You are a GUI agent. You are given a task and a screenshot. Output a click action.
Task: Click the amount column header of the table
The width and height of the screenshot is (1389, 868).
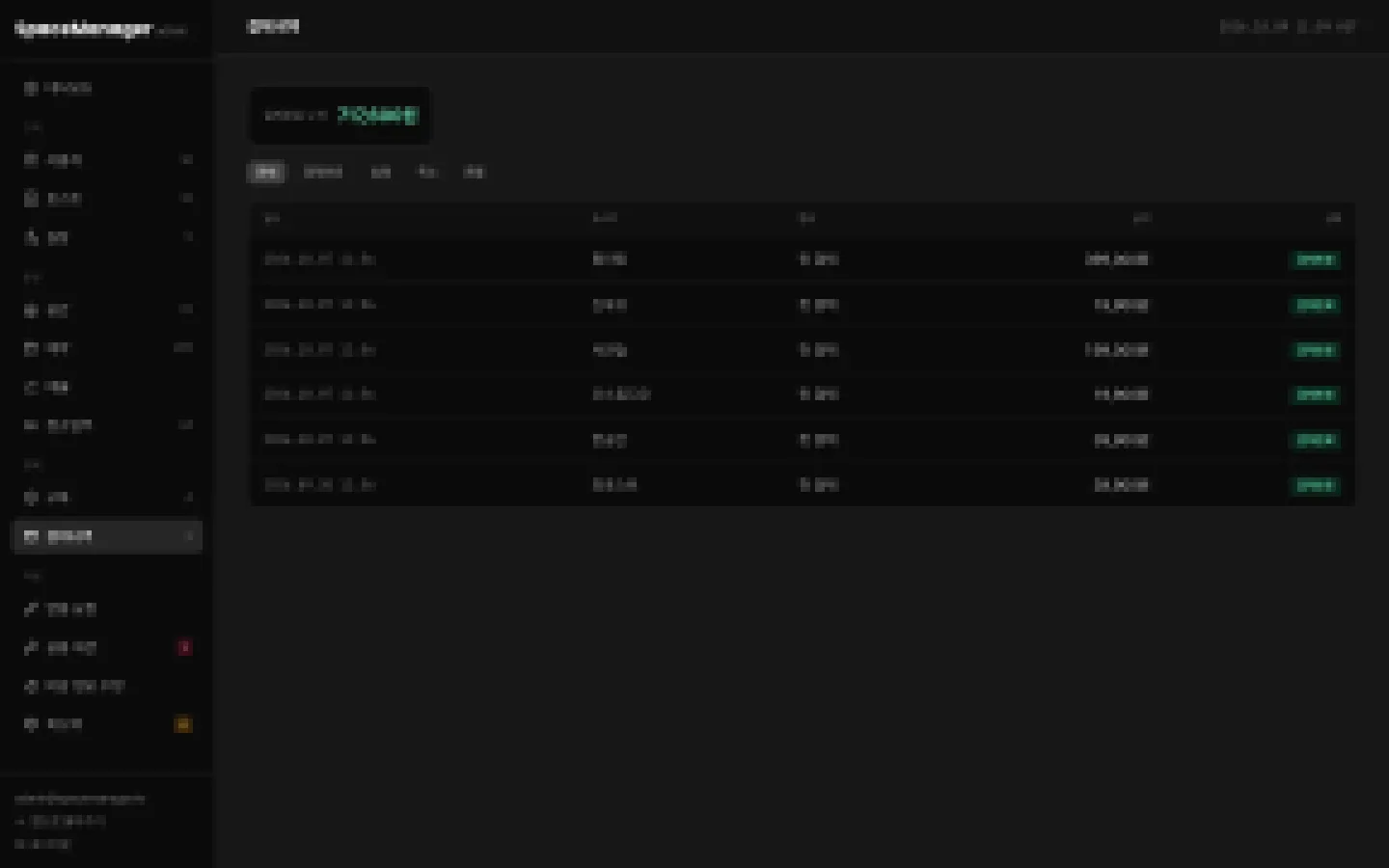coord(1140,219)
